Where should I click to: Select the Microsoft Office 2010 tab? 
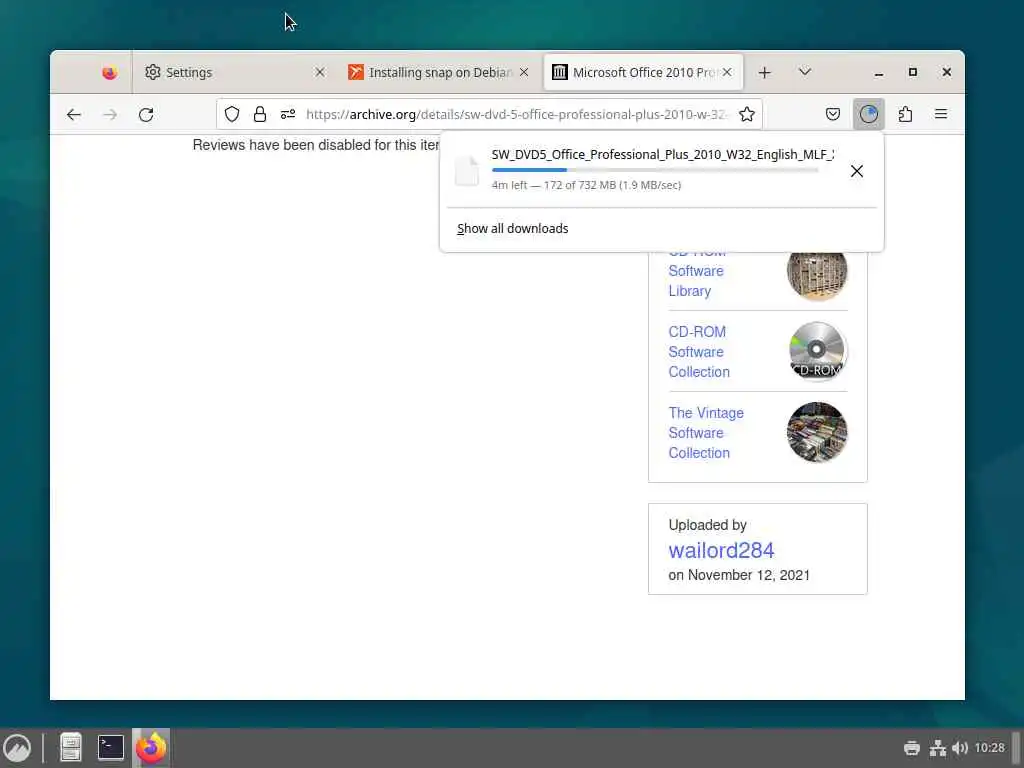pos(643,72)
